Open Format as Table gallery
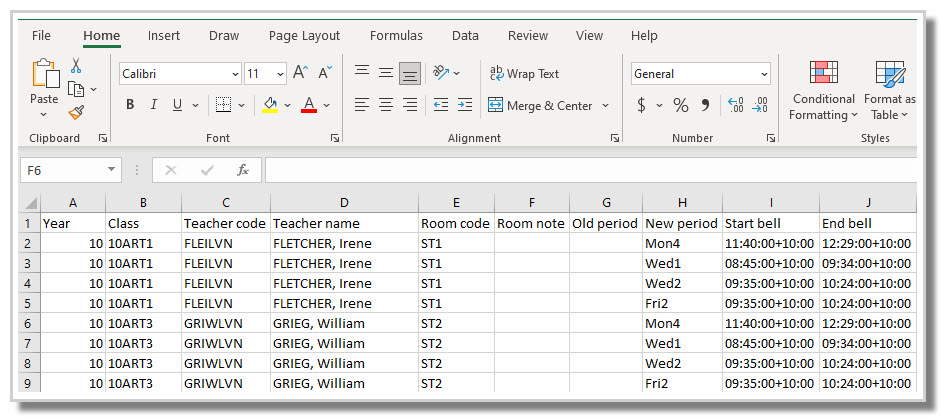 click(890, 90)
